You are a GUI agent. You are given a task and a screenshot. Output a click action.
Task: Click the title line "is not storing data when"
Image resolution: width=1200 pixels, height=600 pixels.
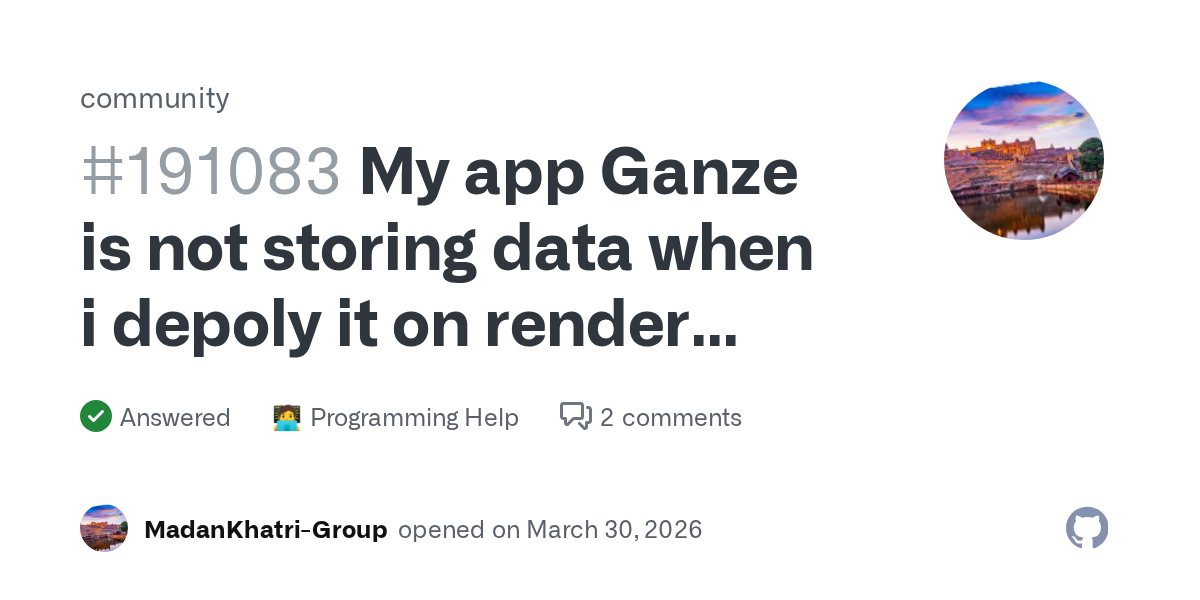pyautogui.click(x=447, y=250)
